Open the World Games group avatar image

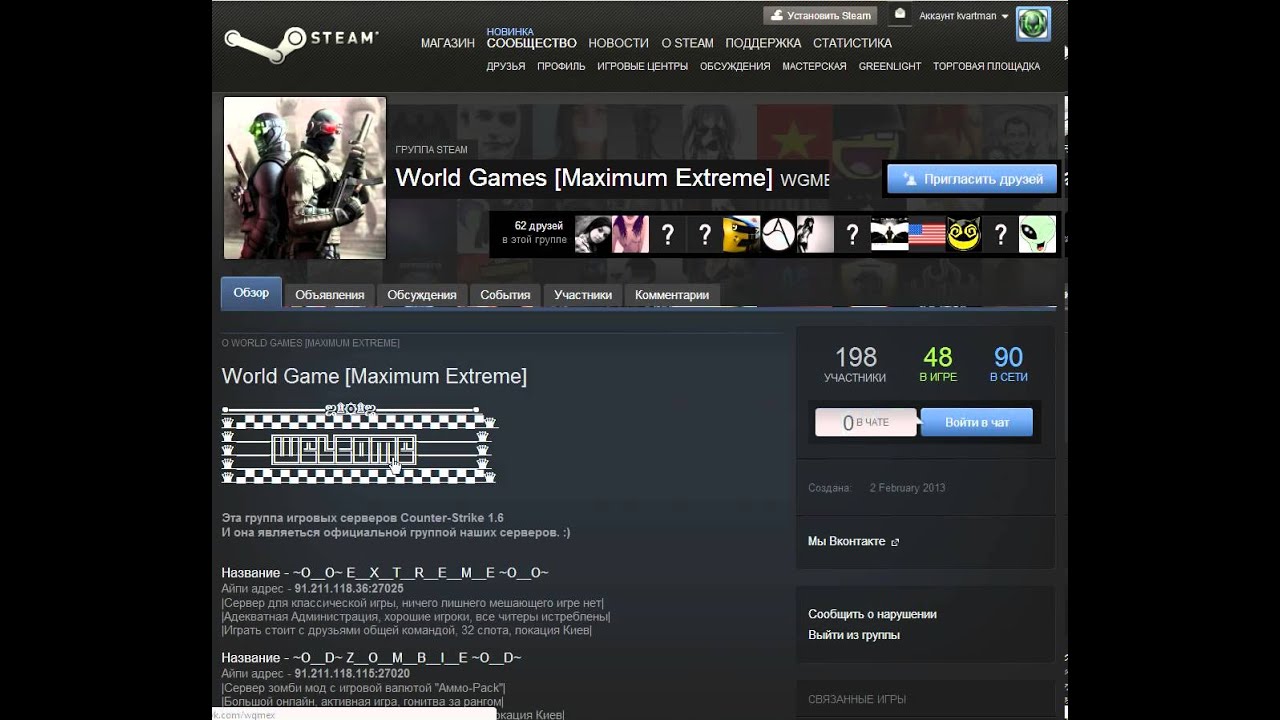305,178
